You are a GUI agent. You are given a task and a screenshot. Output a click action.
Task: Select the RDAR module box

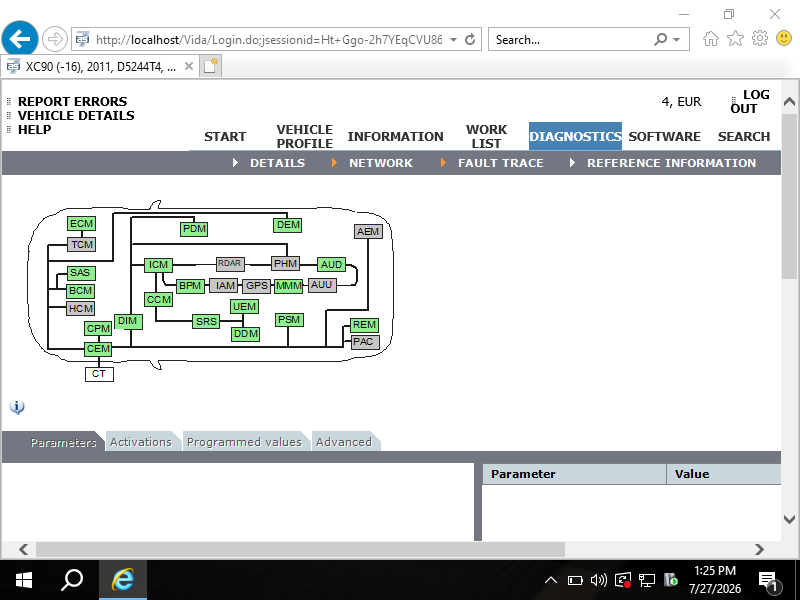pyautogui.click(x=230, y=264)
